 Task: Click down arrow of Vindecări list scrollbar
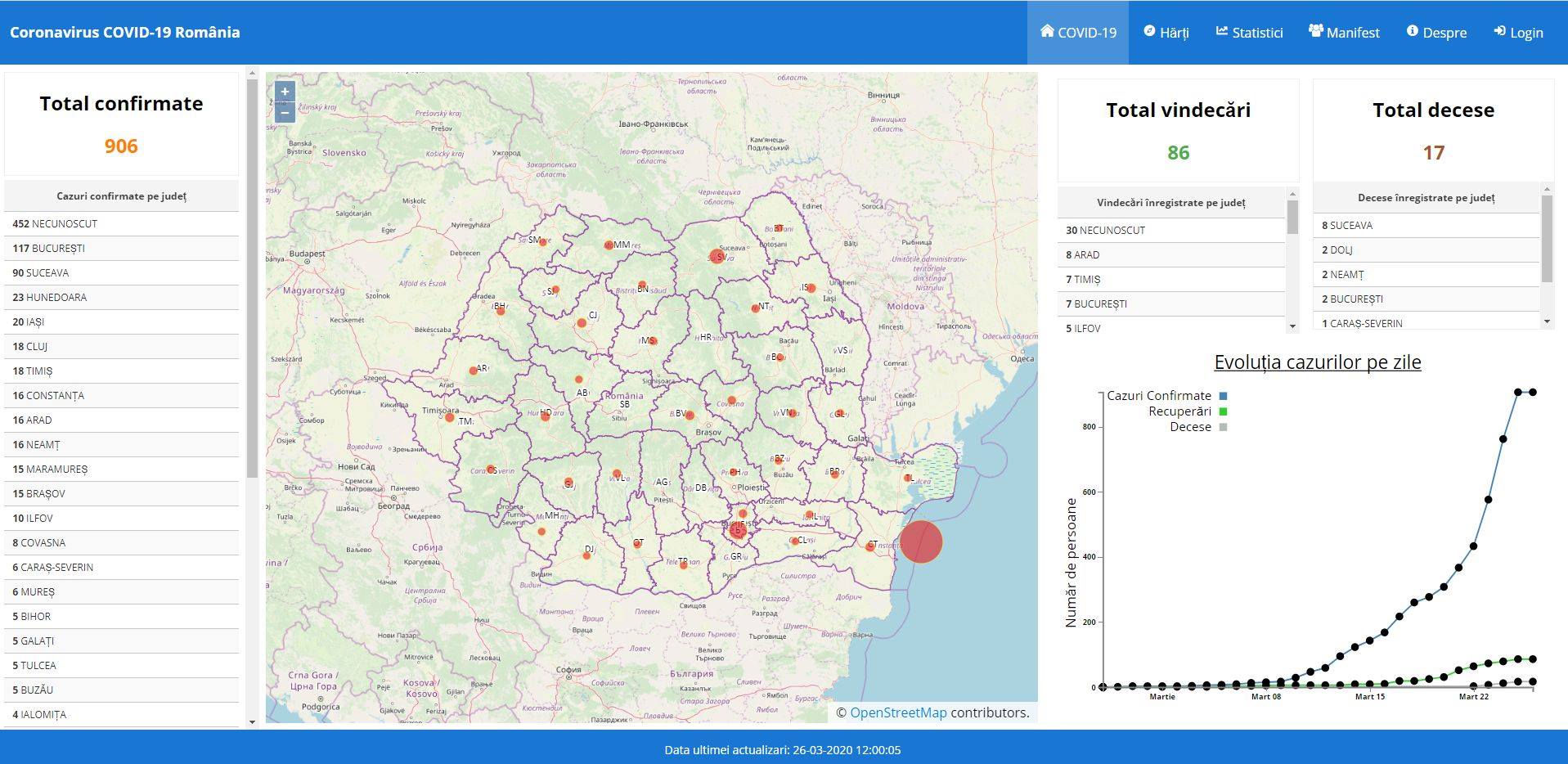pyautogui.click(x=1292, y=326)
